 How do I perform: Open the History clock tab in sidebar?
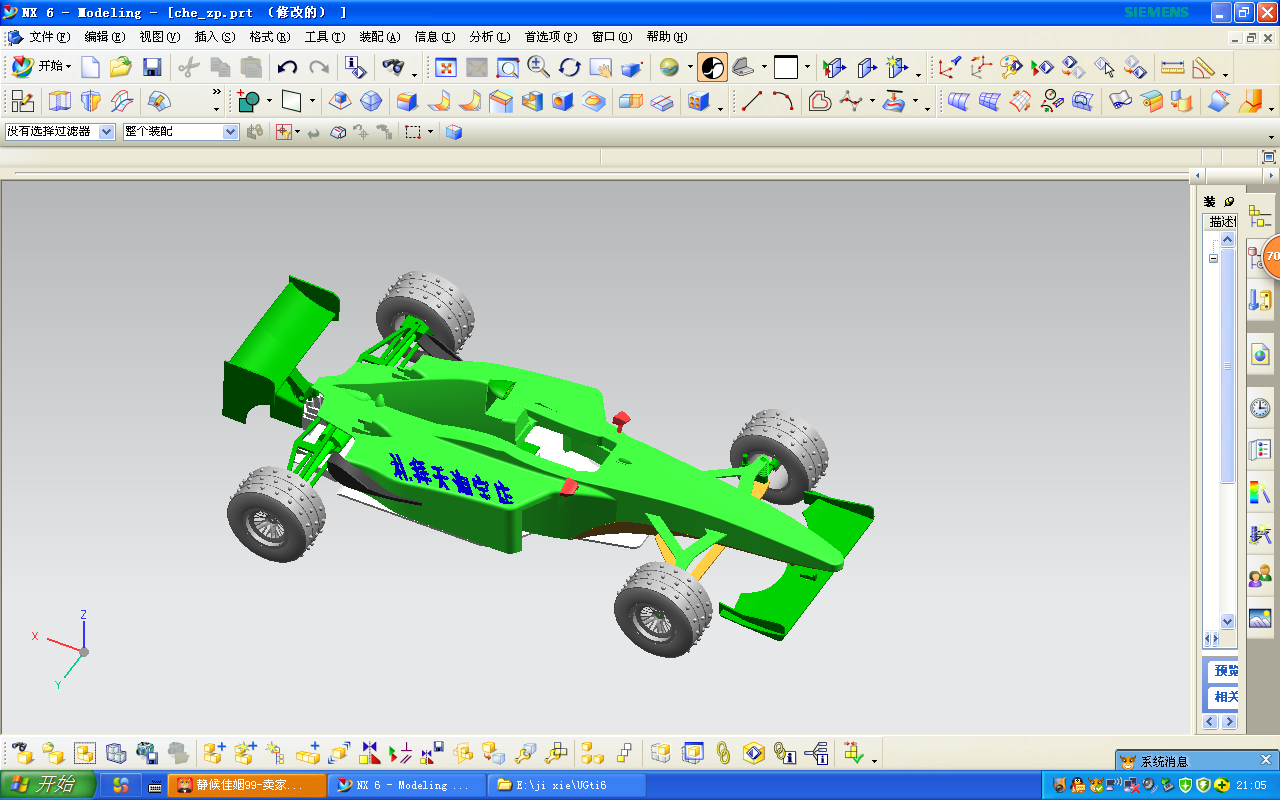coord(1260,408)
